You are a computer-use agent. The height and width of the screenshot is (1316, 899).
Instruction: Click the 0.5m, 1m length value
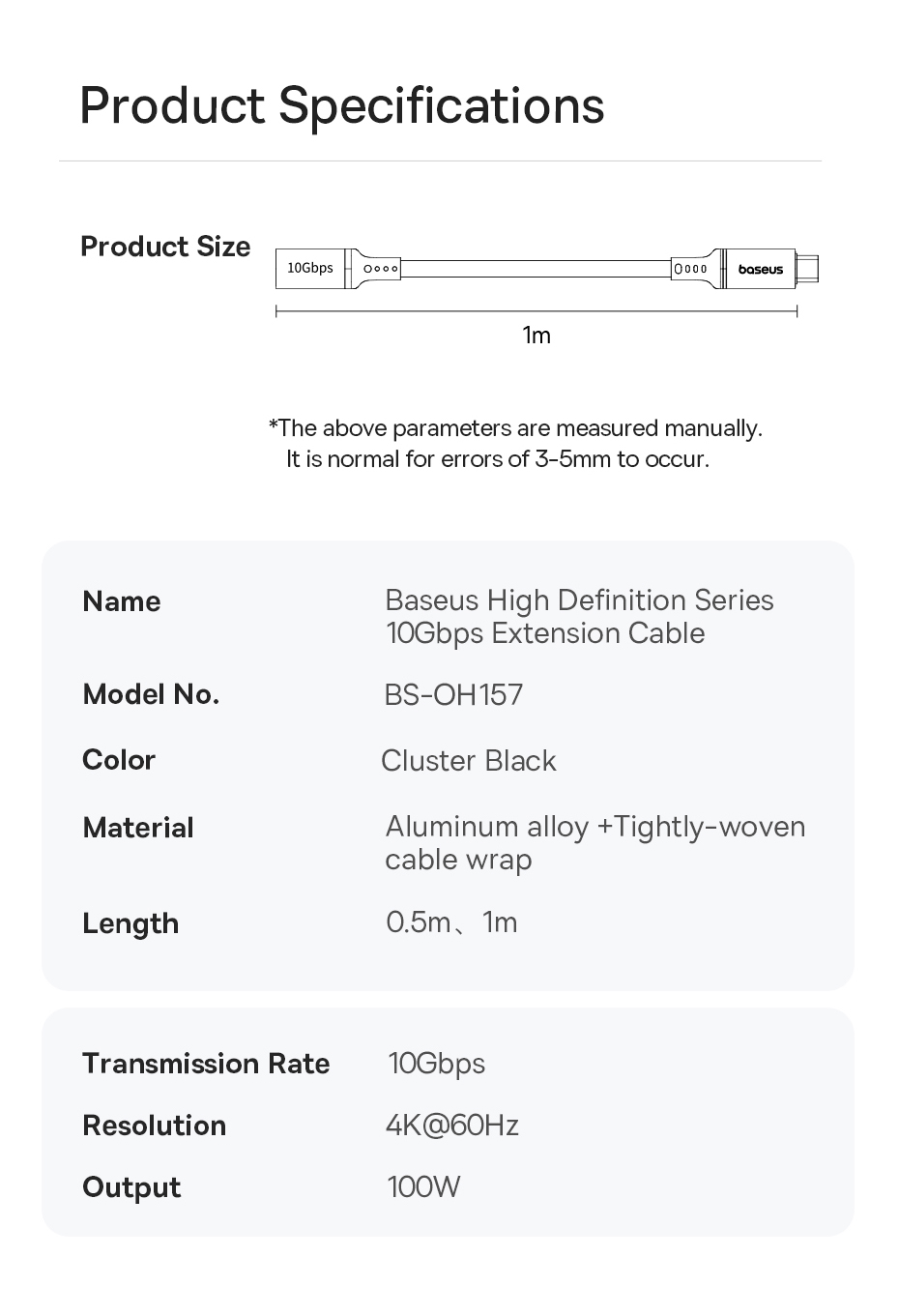[451, 922]
